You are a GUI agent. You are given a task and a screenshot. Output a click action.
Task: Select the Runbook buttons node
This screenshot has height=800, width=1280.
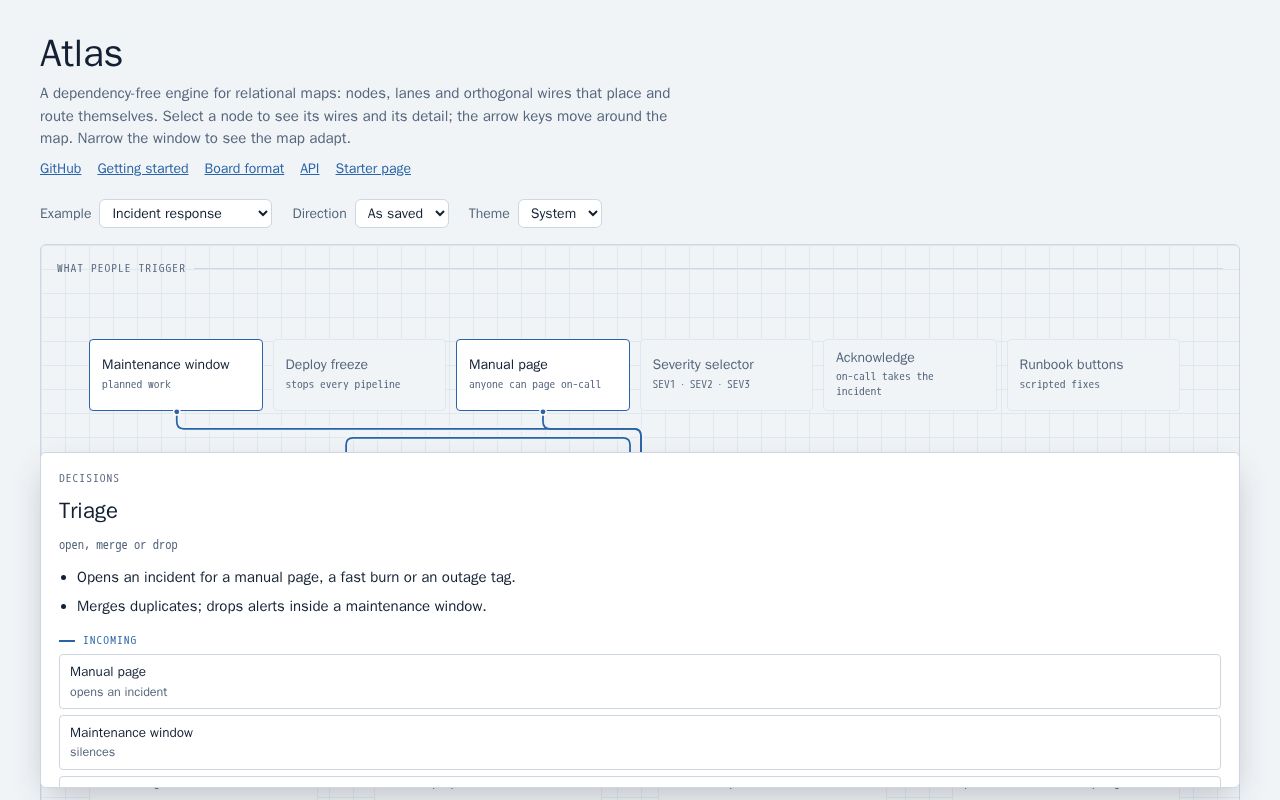coord(1094,375)
